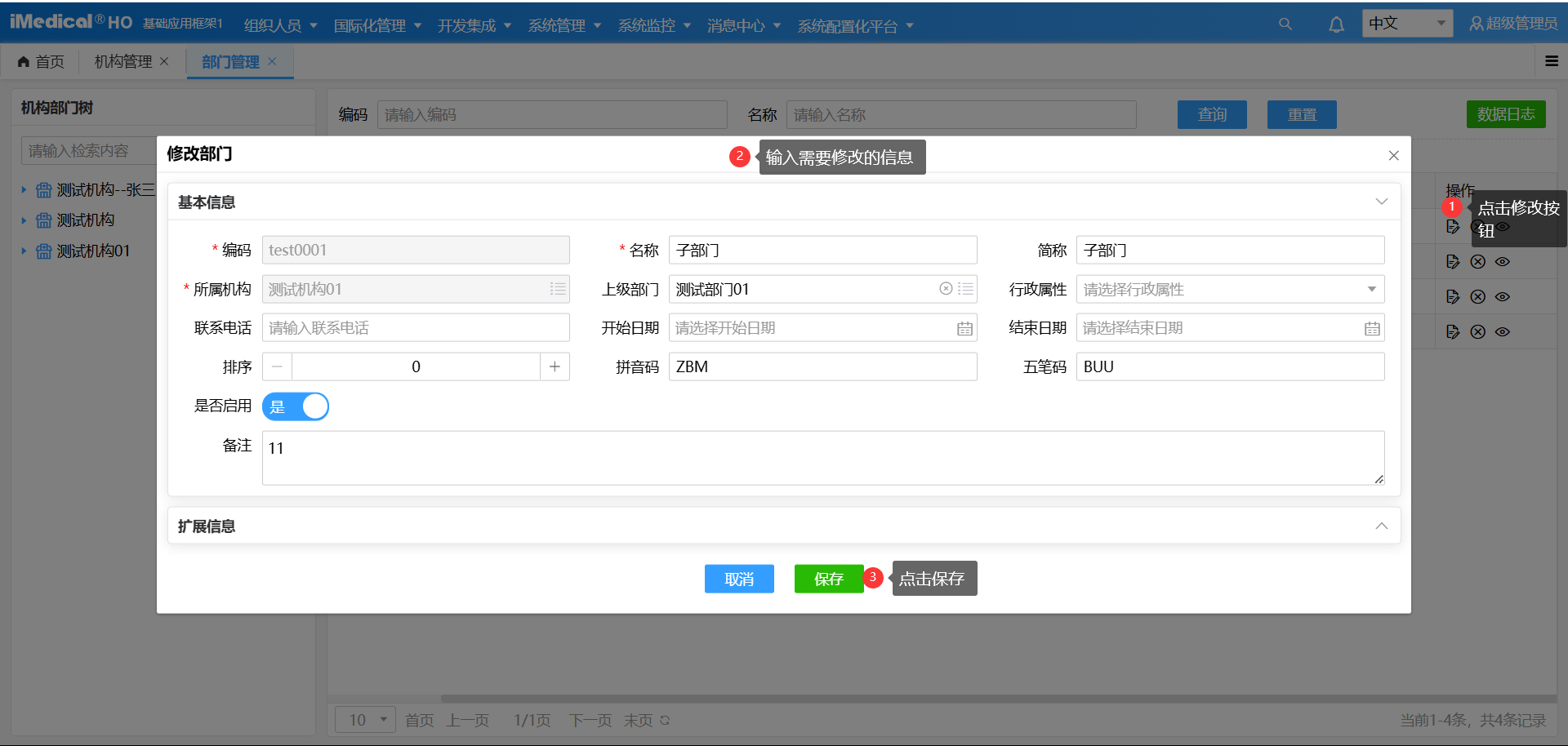This screenshot has height=746, width=1568.
Task: Open the 上级部门 selection list icon
Action: click(965, 289)
